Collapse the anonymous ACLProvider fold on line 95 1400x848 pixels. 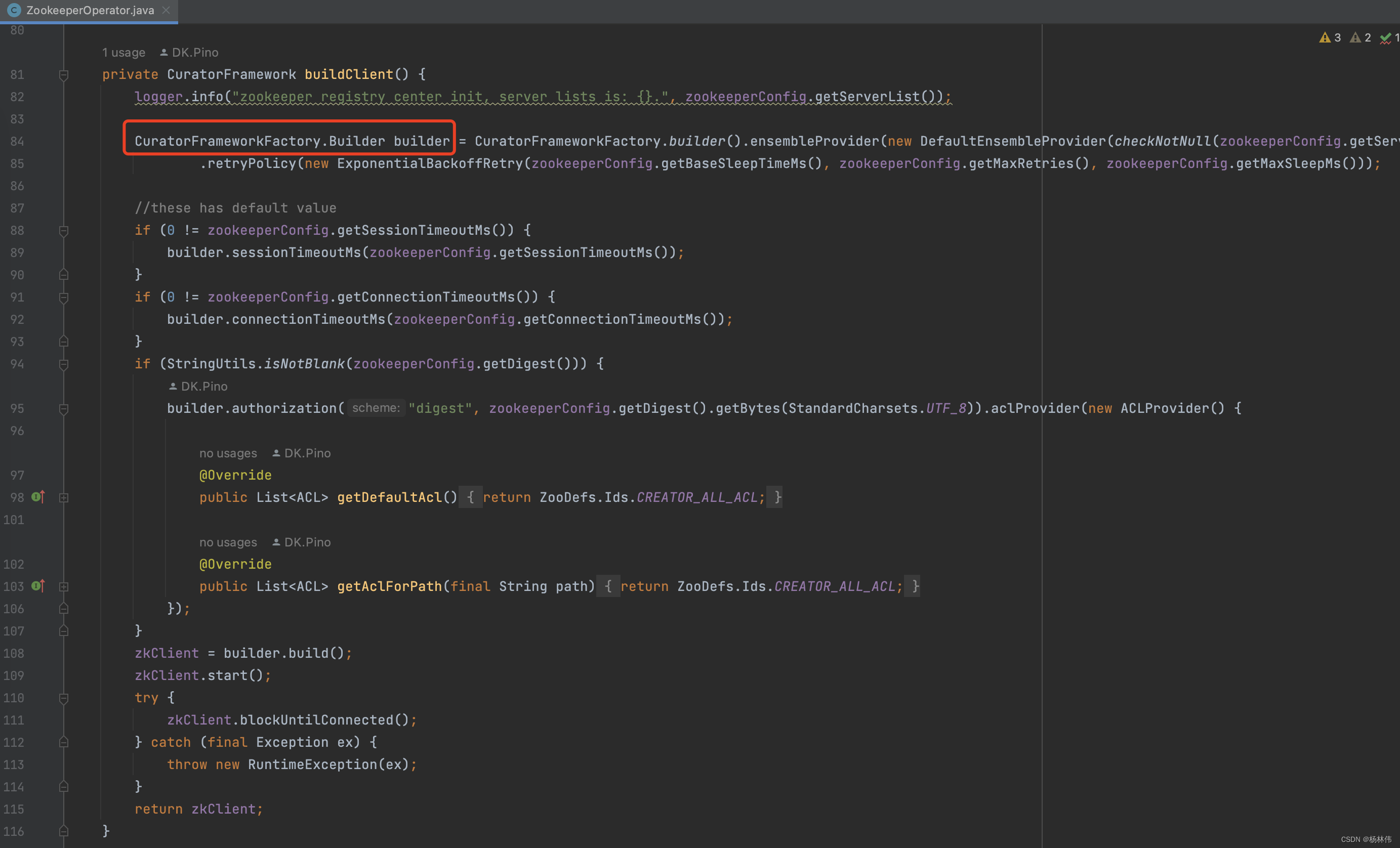coord(64,409)
